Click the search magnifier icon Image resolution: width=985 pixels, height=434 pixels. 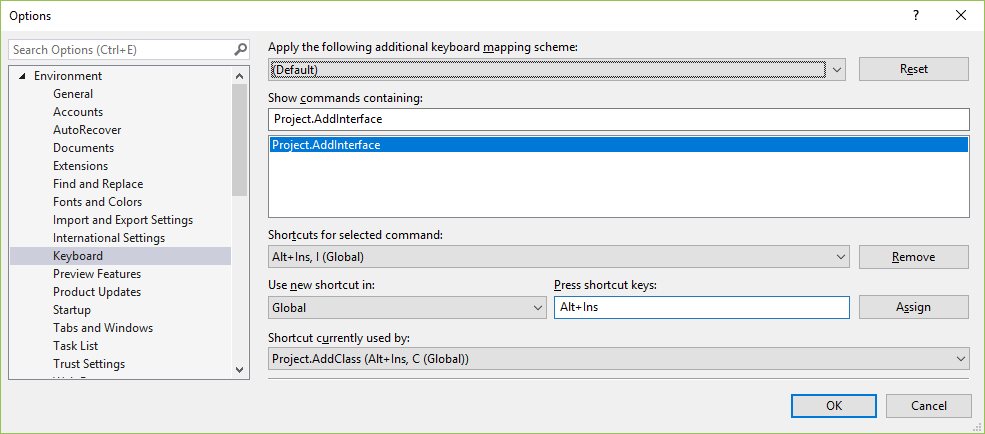click(240, 49)
